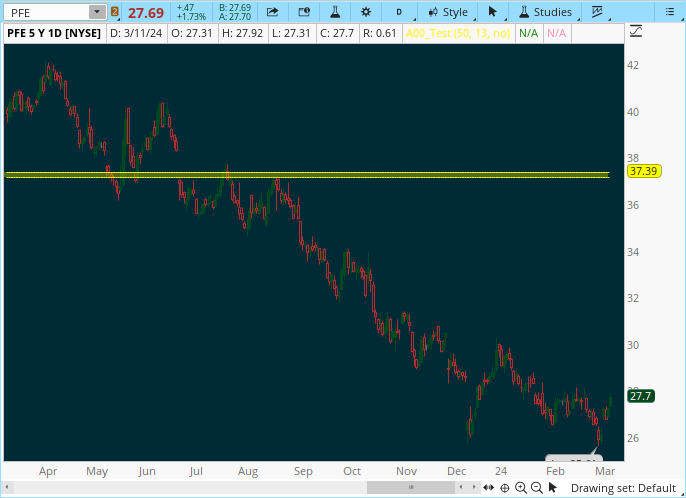Click the +.47 +1.73% change readout
This screenshot has height=498, width=686.
[191, 12]
